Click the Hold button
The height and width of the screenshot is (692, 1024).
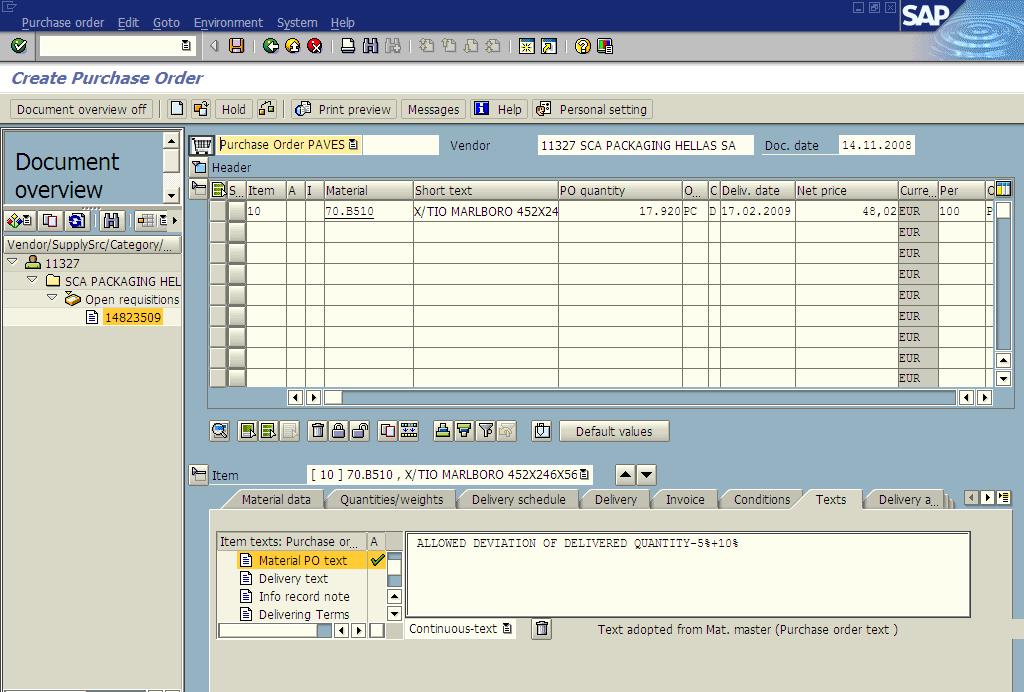[233, 109]
